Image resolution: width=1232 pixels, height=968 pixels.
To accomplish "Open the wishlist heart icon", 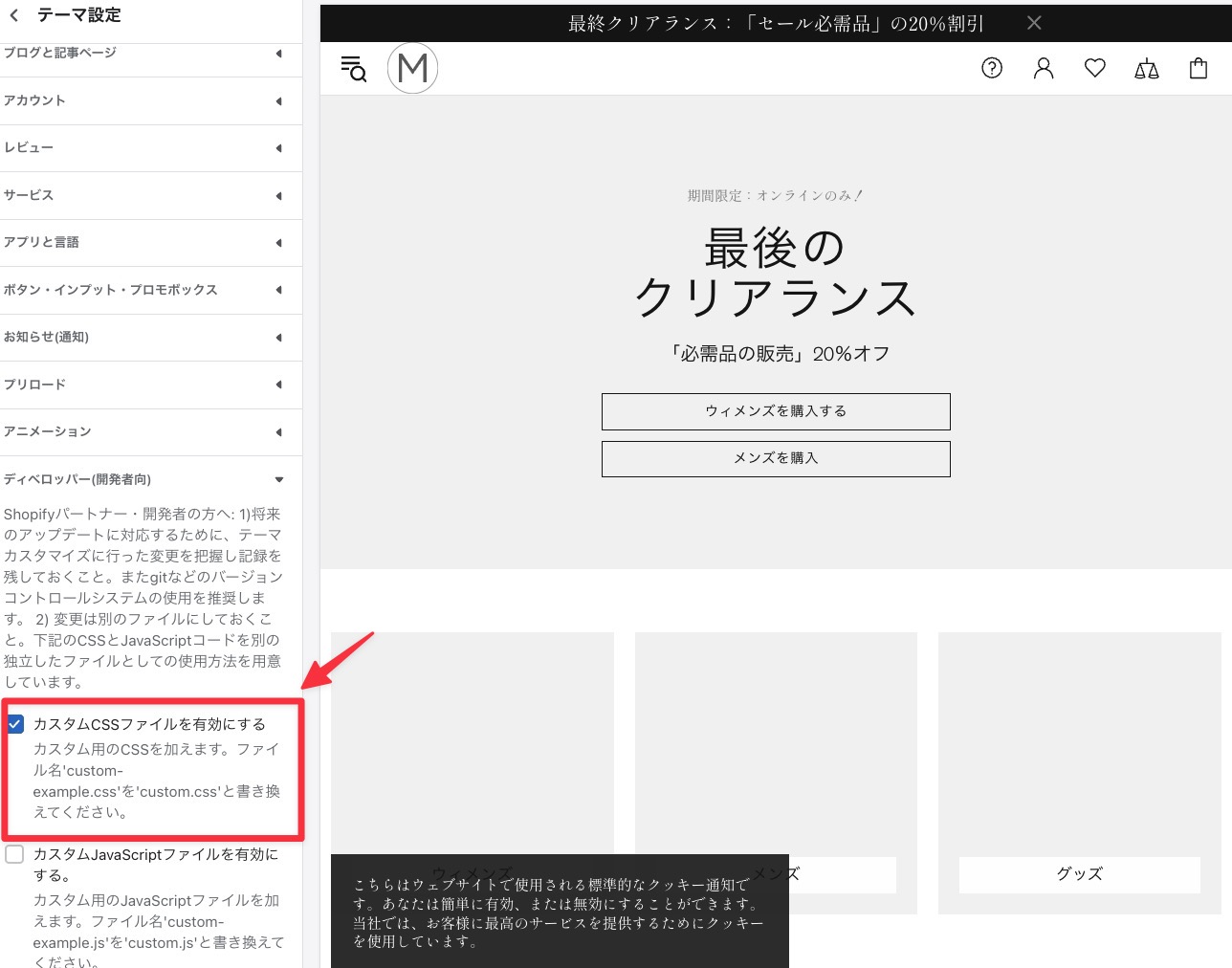I will (x=1095, y=68).
